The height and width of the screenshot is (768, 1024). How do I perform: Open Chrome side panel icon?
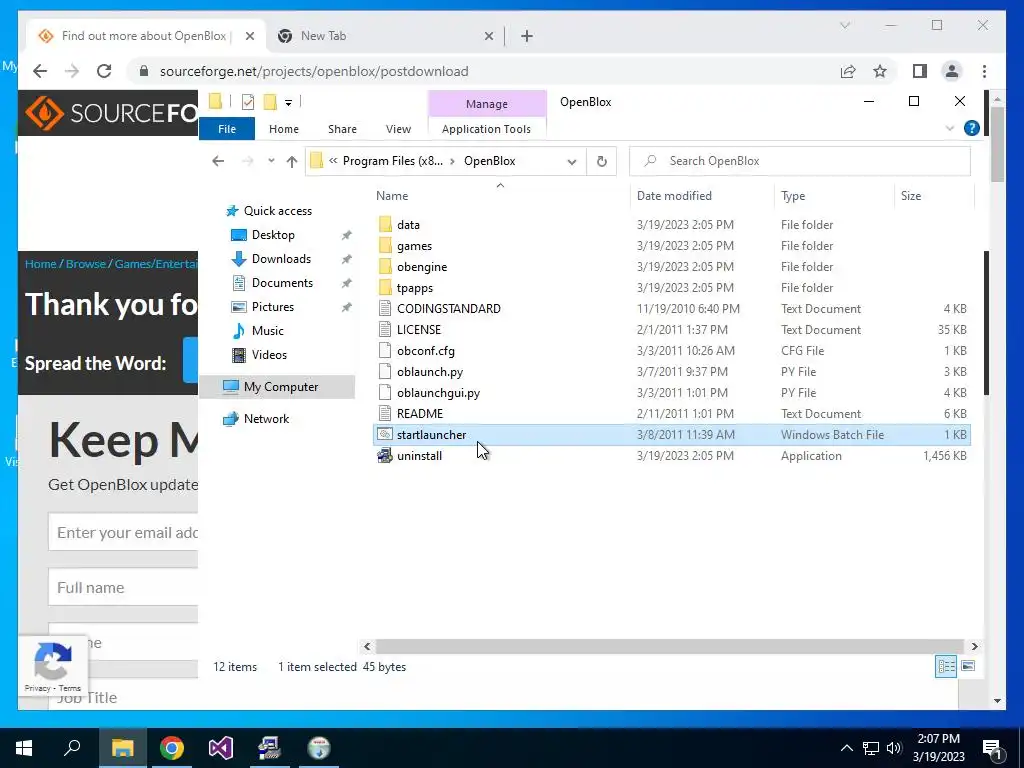(x=920, y=71)
